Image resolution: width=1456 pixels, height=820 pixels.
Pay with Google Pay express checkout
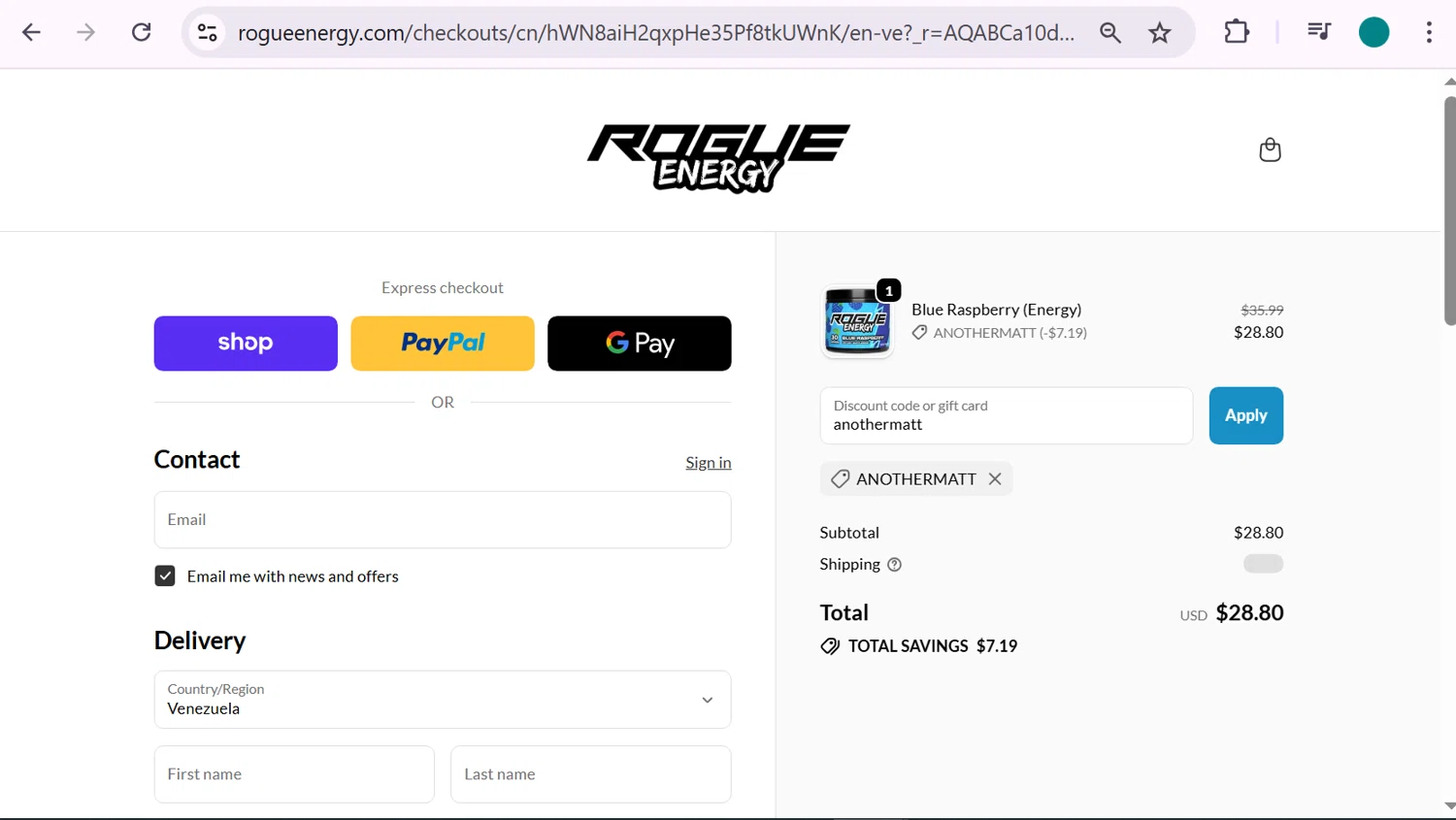(640, 344)
